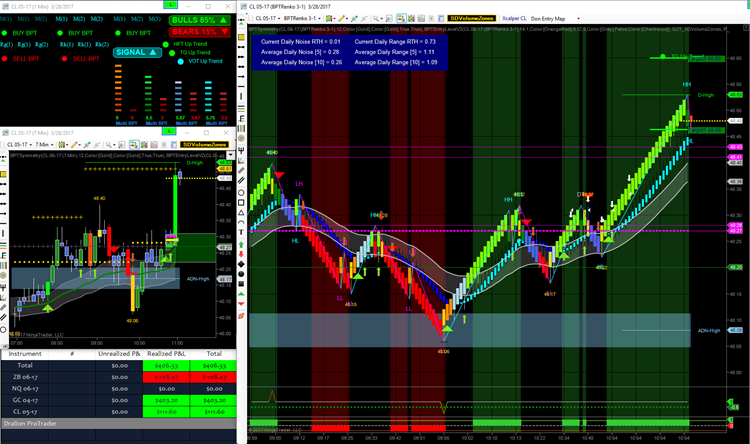Click the ADN-High label in Renko chart

pyautogui.click(x=708, y=331)
